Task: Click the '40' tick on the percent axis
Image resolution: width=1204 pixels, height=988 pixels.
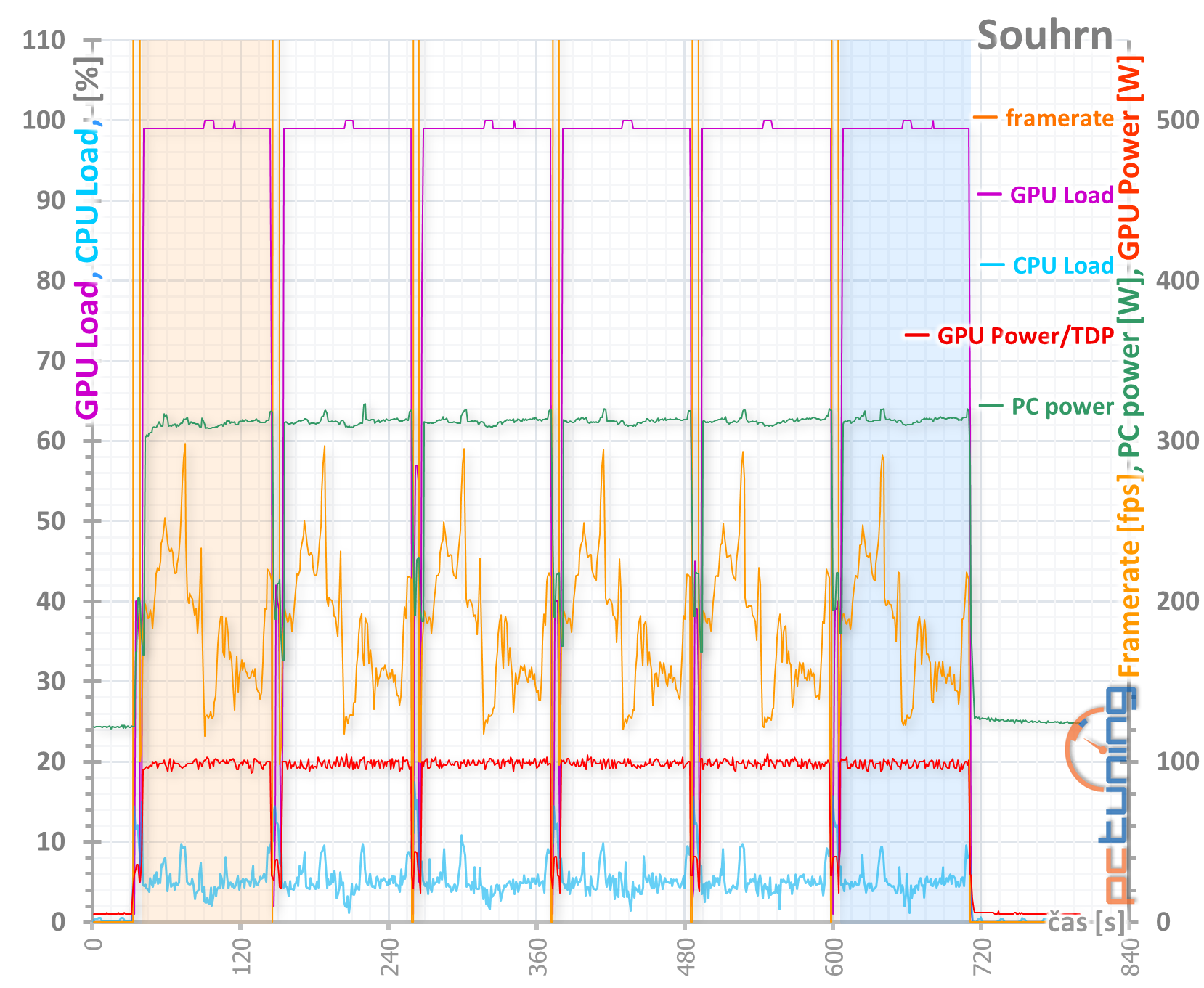Action: (51, 601)
